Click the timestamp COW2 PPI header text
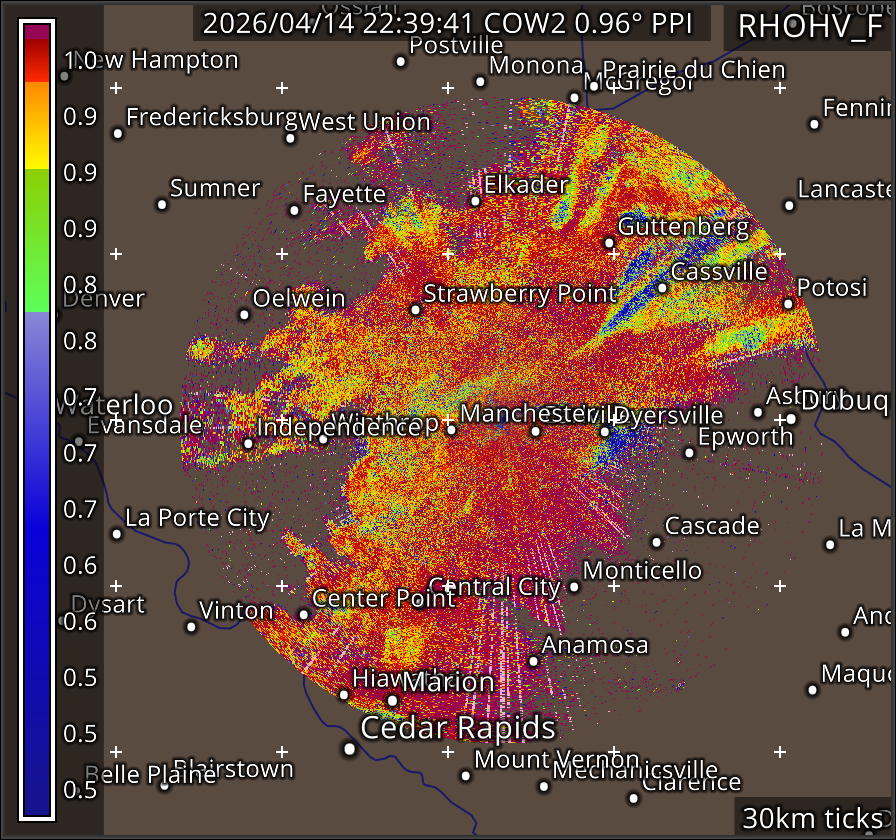The width and height of the screenshot is (896, 840). [451, 23]
